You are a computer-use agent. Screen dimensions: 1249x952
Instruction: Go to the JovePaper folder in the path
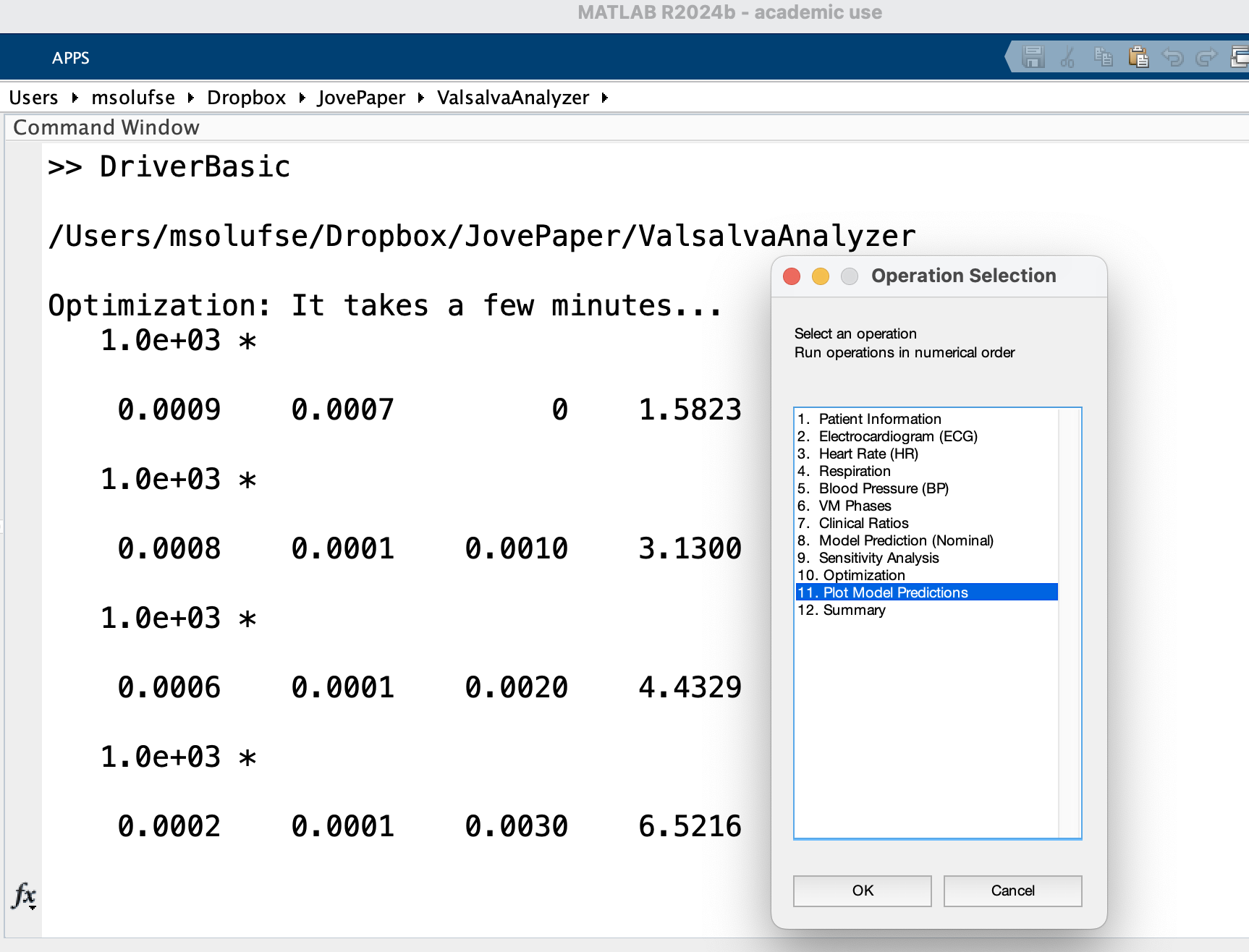[361, 98]
